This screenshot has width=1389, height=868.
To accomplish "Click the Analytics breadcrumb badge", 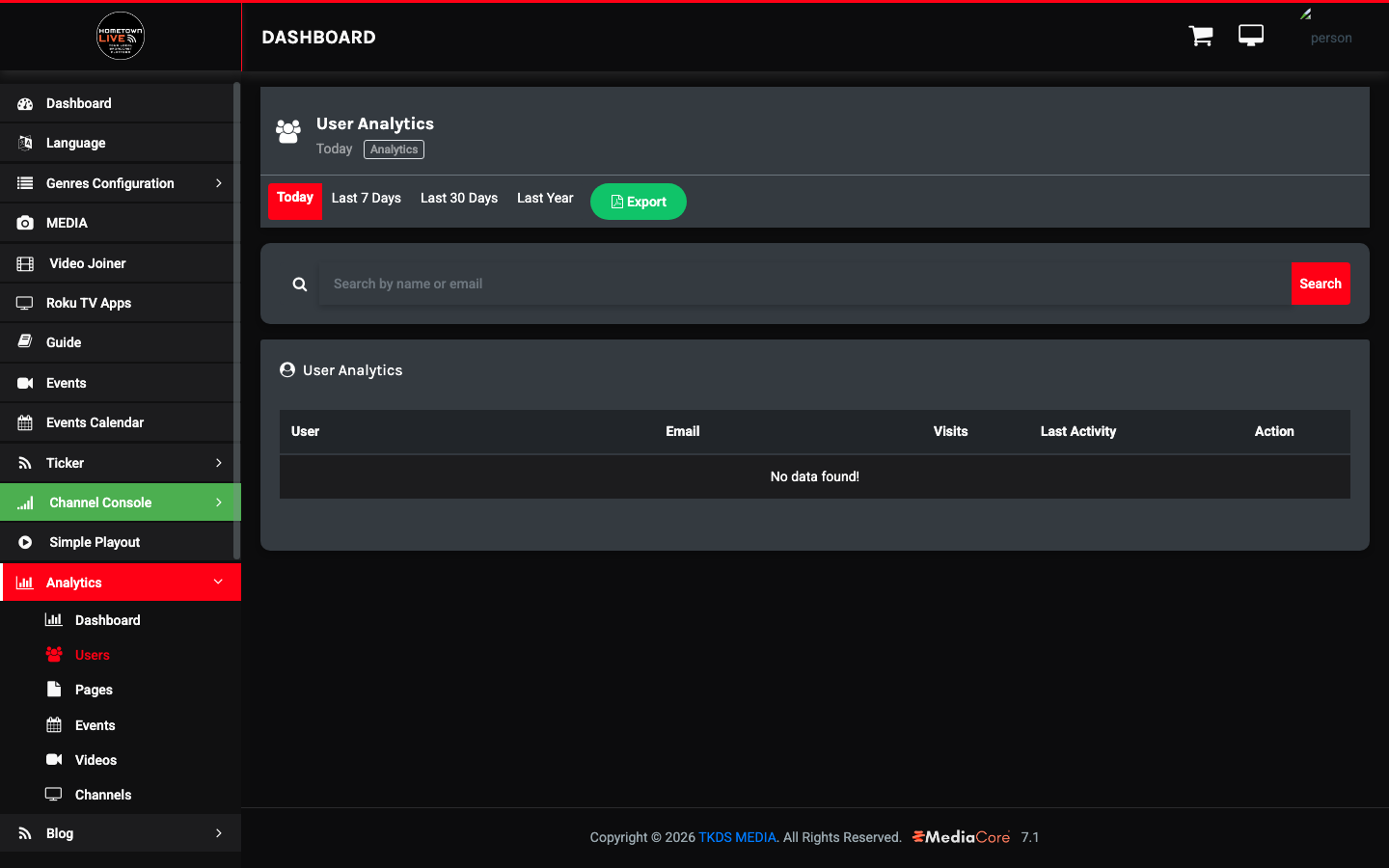I will click(x=394, y=149).
